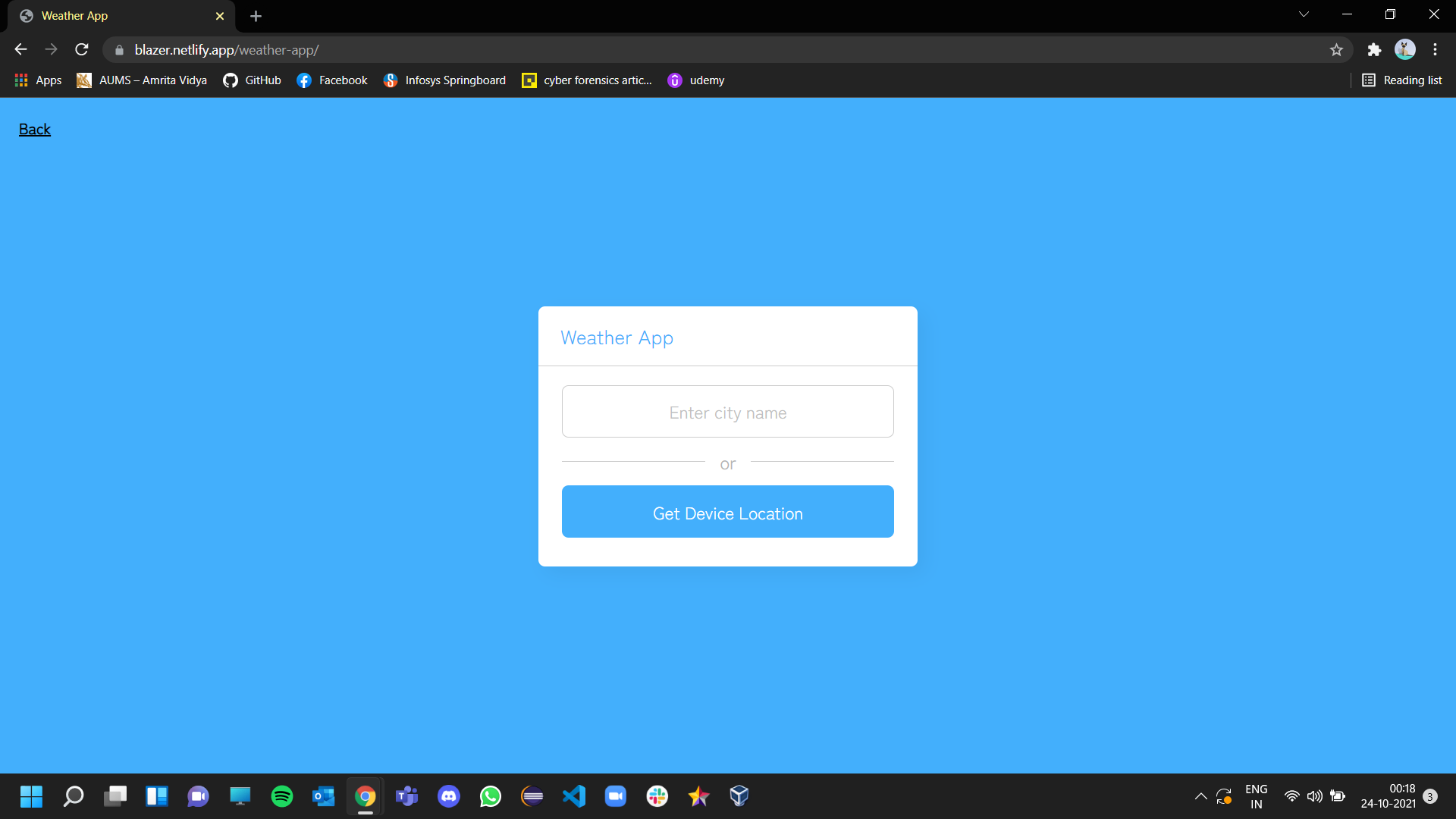Image resolution: width=1456 pixels, height=819 pixels.
Task: Open Visual Studio Code from taskbar
Action: tap(574, 796)
